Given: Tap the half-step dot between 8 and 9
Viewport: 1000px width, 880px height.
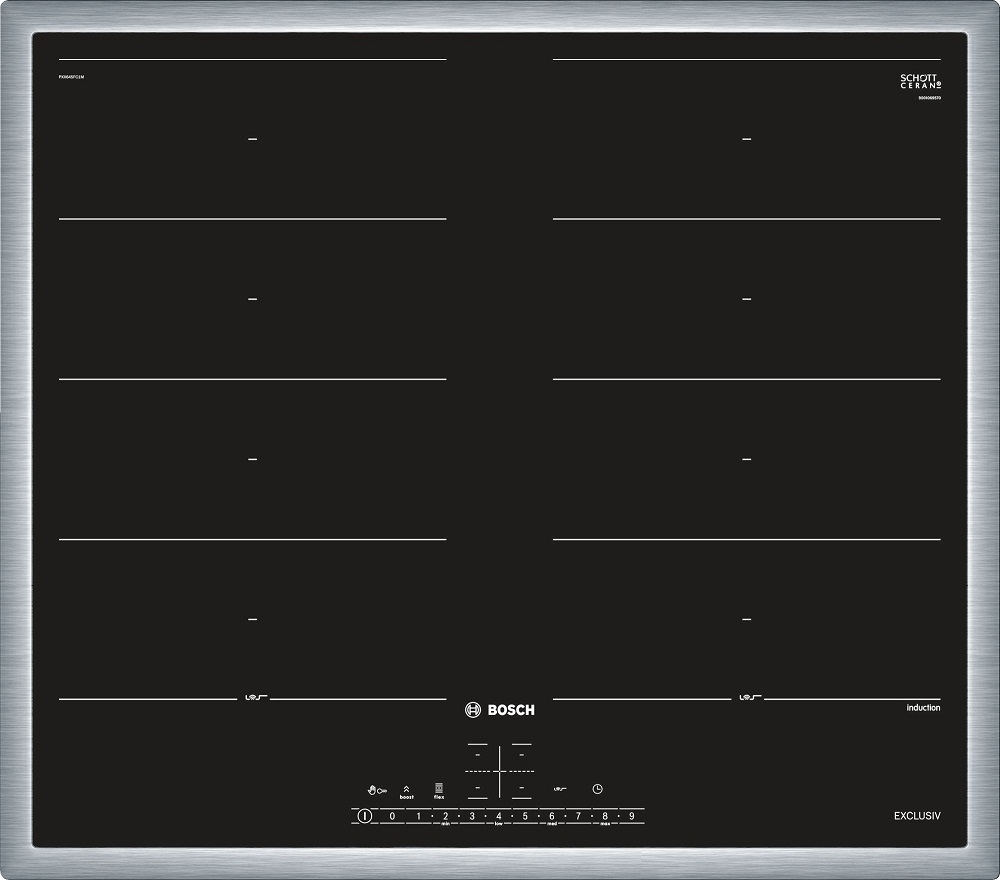Looking at the screenshot, I should pos(618,816).
